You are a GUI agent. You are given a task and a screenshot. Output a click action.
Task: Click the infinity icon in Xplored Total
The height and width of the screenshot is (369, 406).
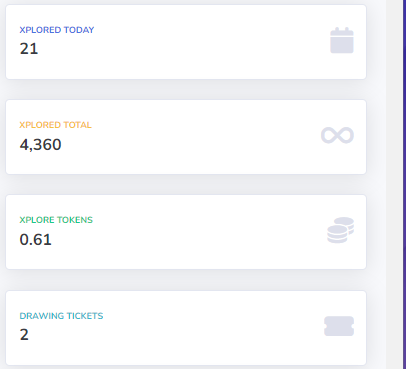337,135
